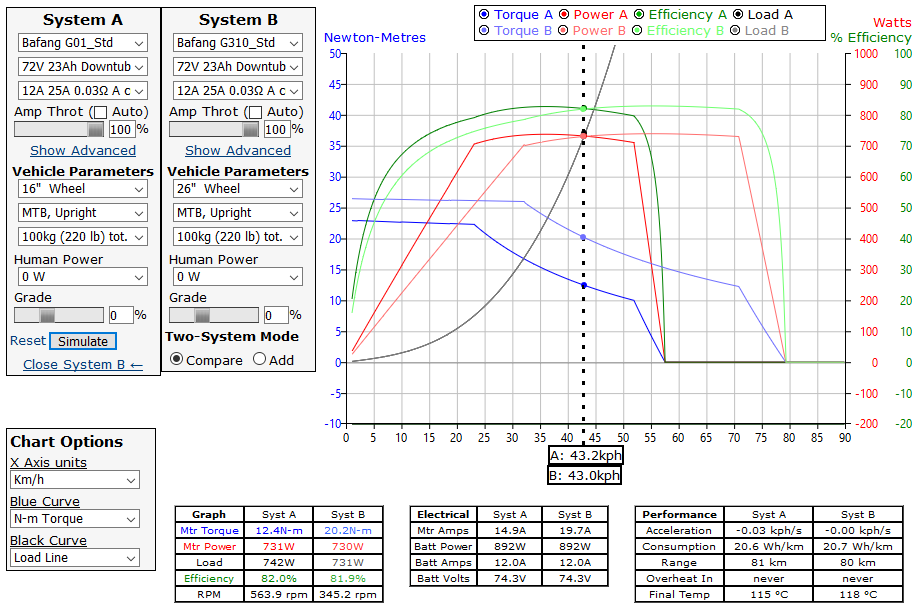
Task: Click System B grade slider
Action: click(x=214, y=315)
